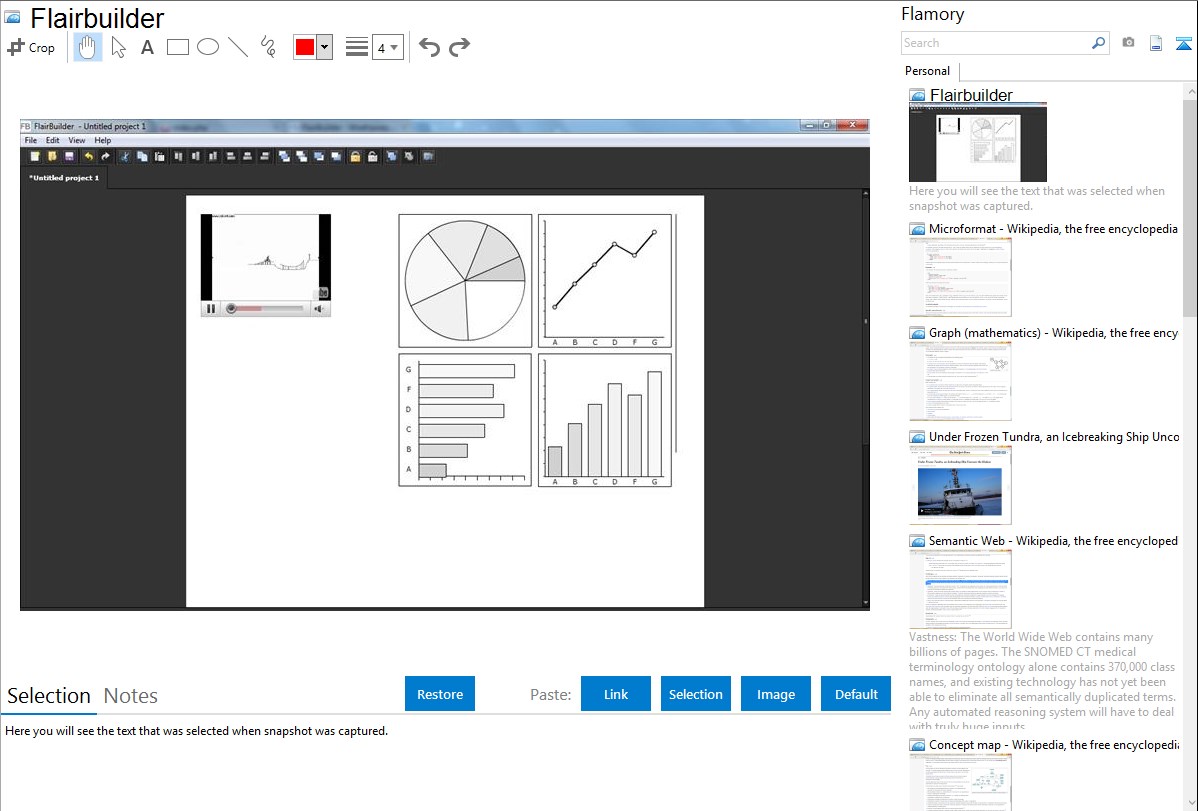Select the rectangle drawing tool

click(177, 47)
